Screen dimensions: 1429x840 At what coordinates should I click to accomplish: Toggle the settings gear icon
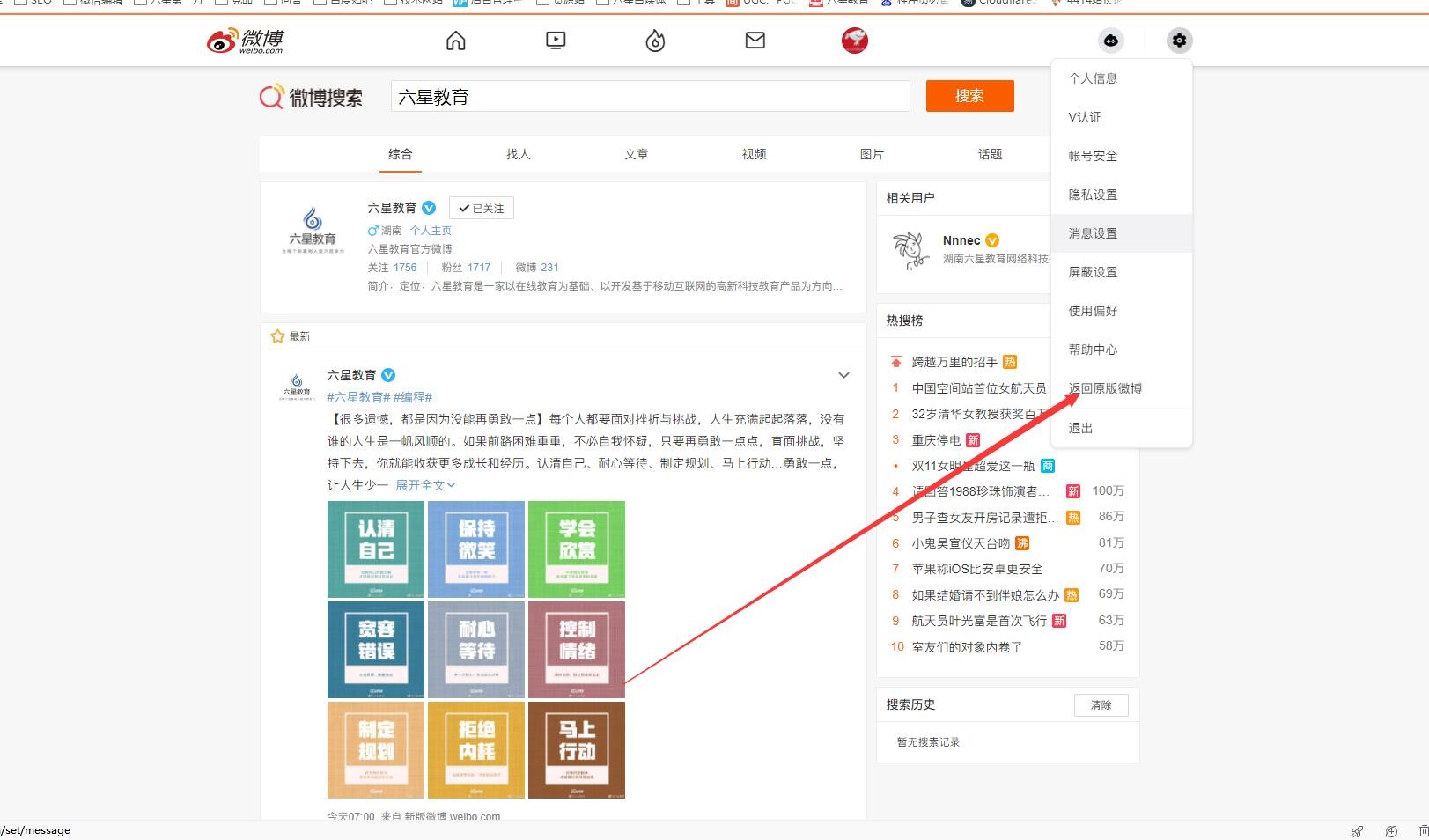point(1179,41)
